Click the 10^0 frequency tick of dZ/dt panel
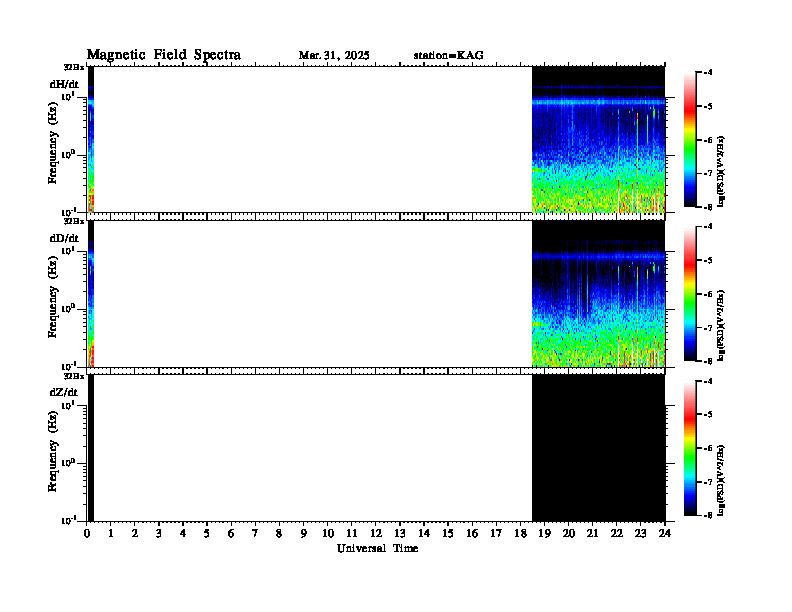792x612 pixels. pyautogui.click(x=69, y=463)
